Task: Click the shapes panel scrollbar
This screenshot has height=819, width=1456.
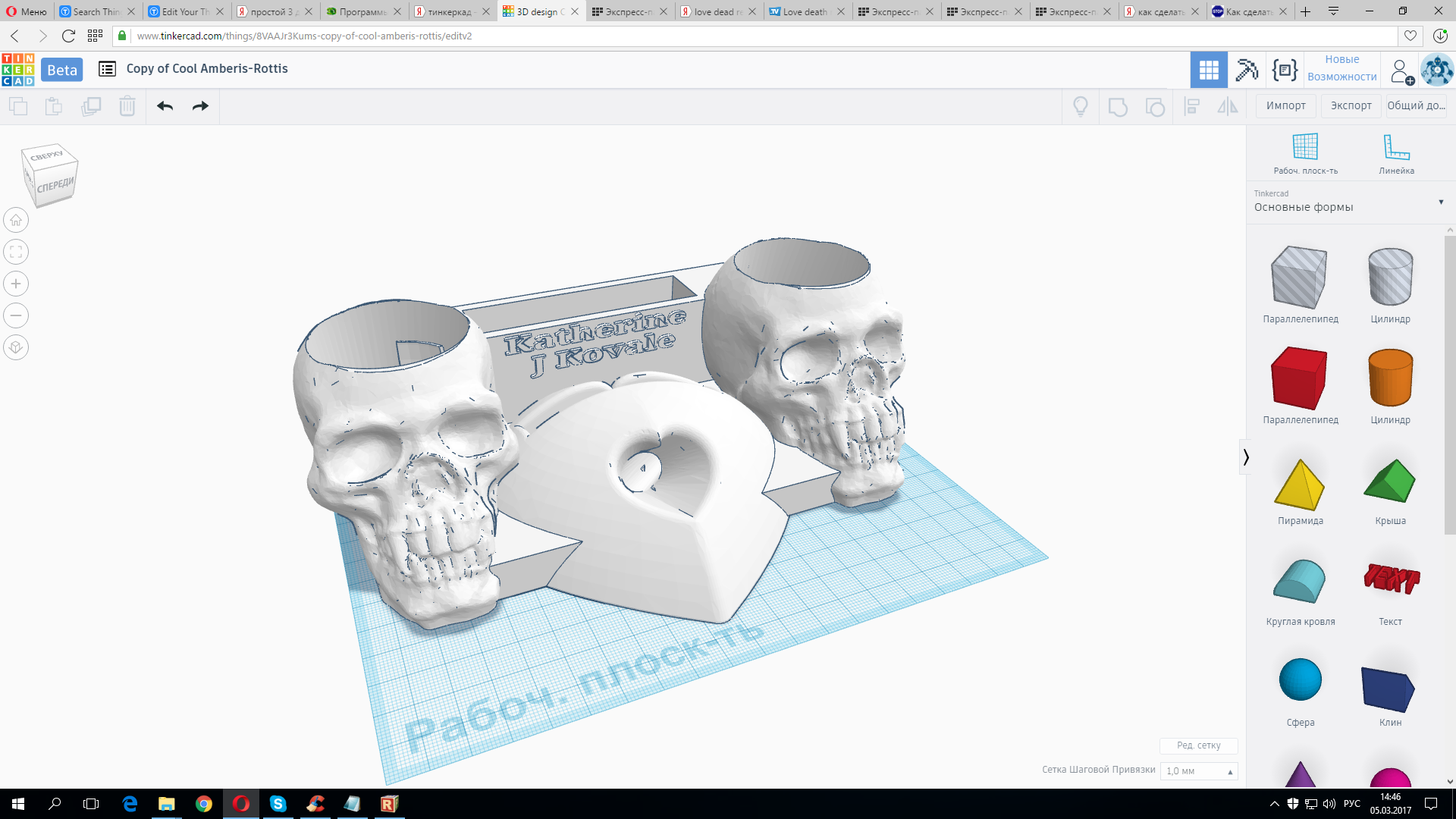Action: point(1450,385)
